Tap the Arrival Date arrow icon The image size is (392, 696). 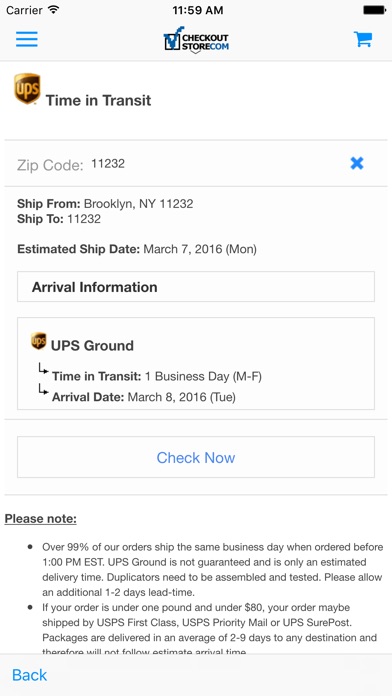tap(43, 389)
